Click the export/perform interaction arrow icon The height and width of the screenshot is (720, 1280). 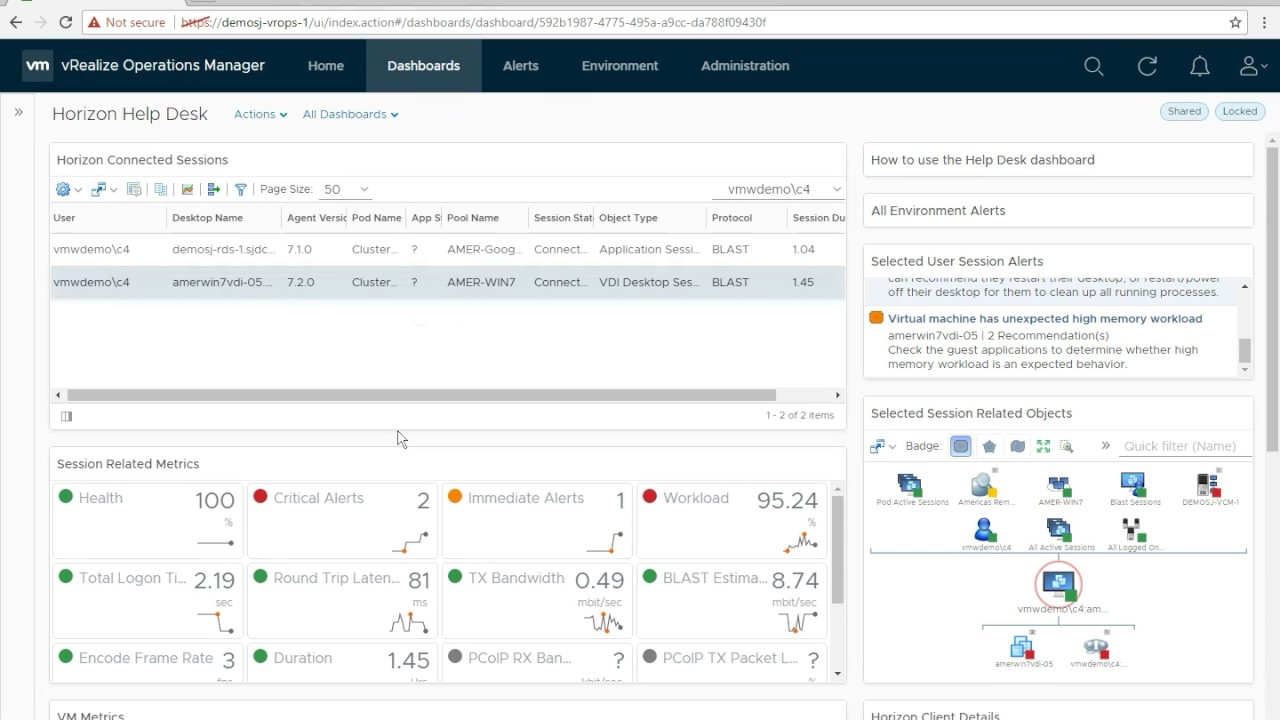click(x=213, y=189)
